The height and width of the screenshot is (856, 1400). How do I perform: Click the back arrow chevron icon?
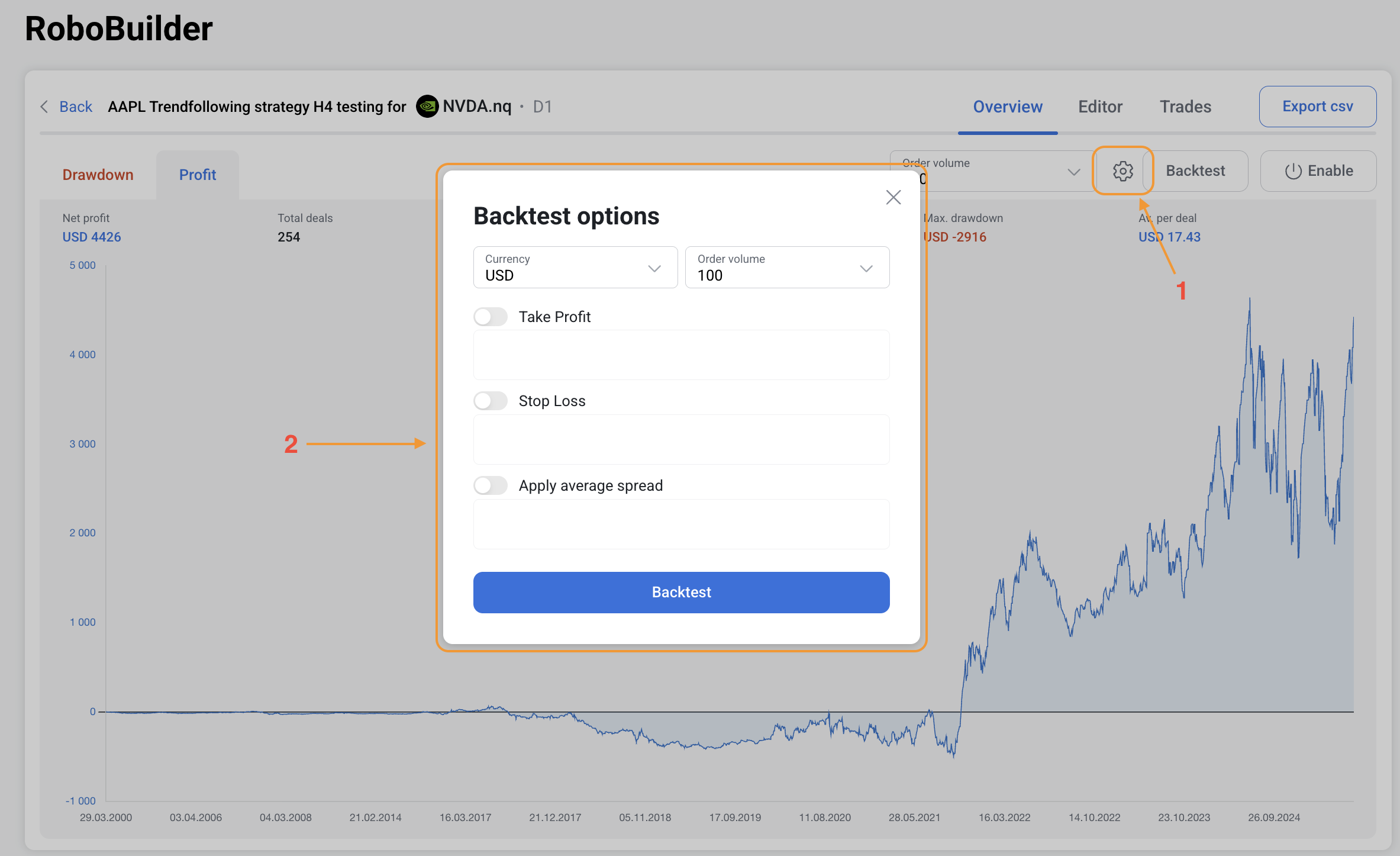point(44,107)
